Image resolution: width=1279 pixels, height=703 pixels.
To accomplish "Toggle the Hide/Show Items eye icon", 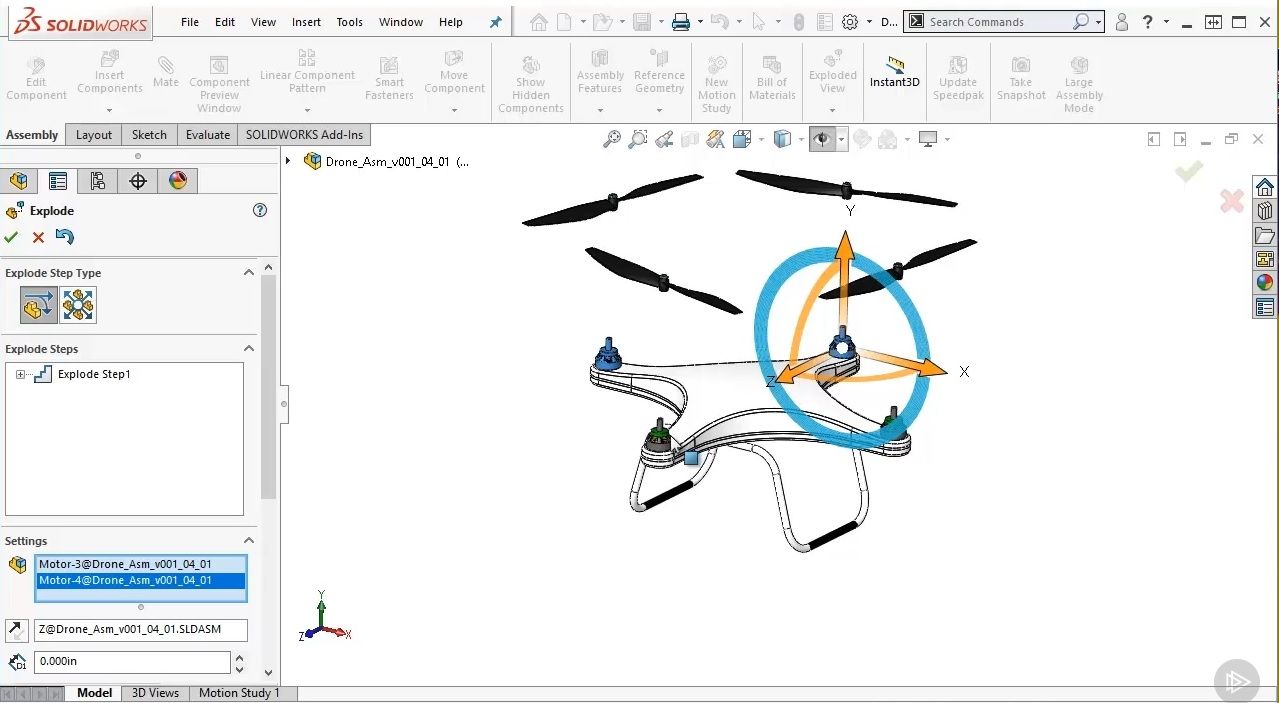I will [822, 140].
